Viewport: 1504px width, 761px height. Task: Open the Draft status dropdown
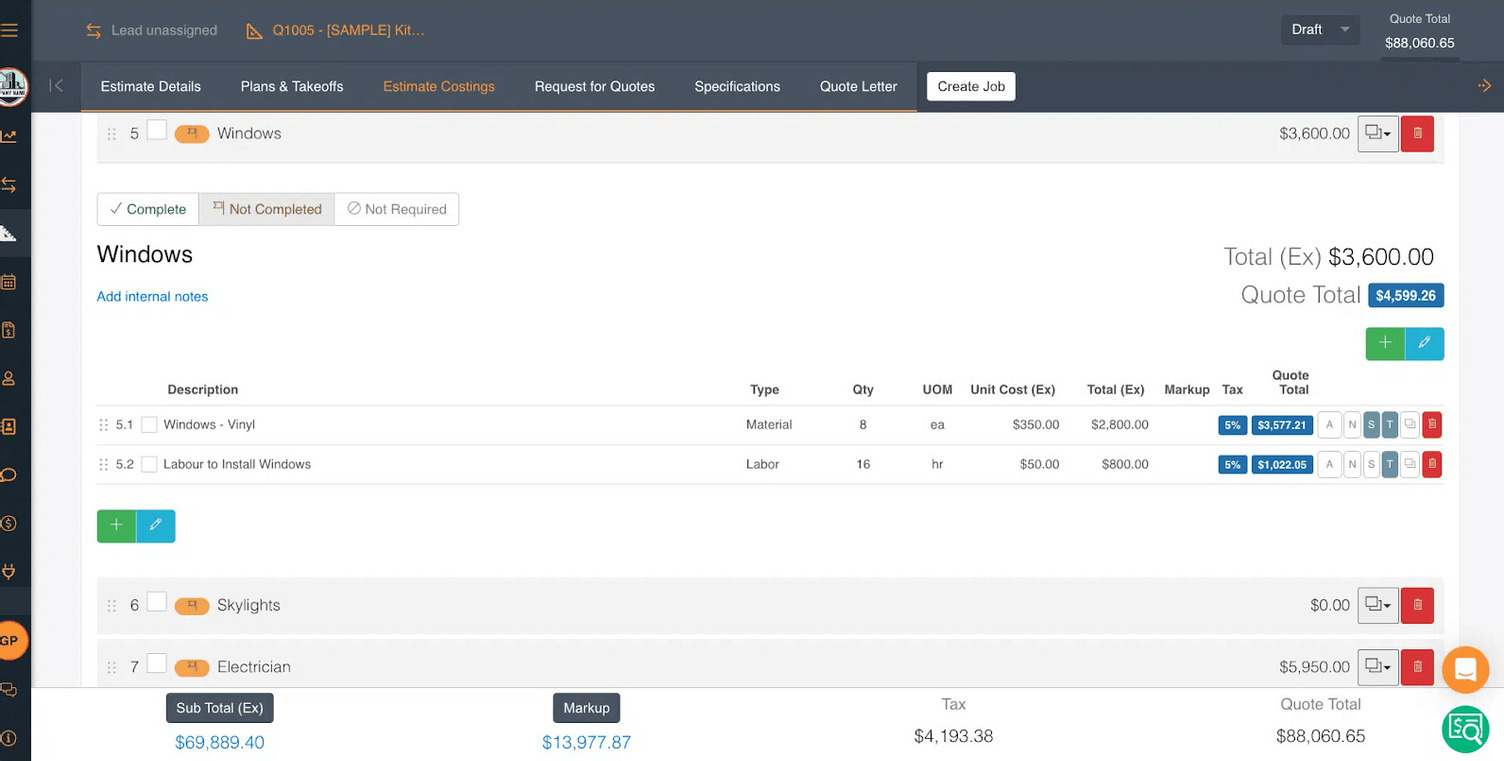pyautogui.click(x=1319, y=29)
